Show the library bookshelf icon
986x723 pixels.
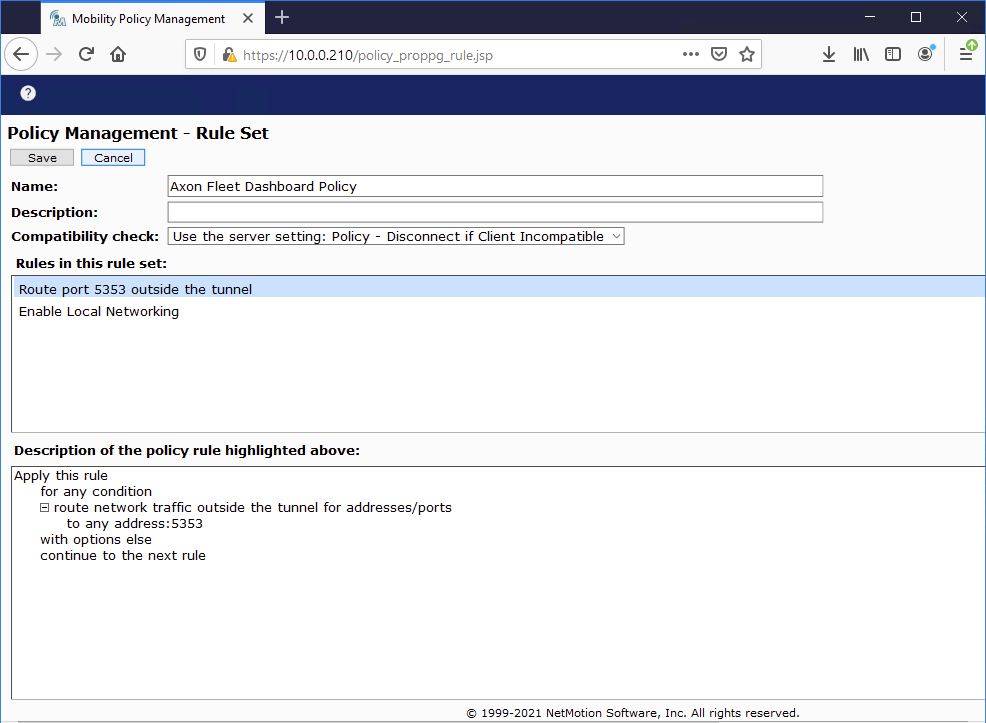[861, 55]
